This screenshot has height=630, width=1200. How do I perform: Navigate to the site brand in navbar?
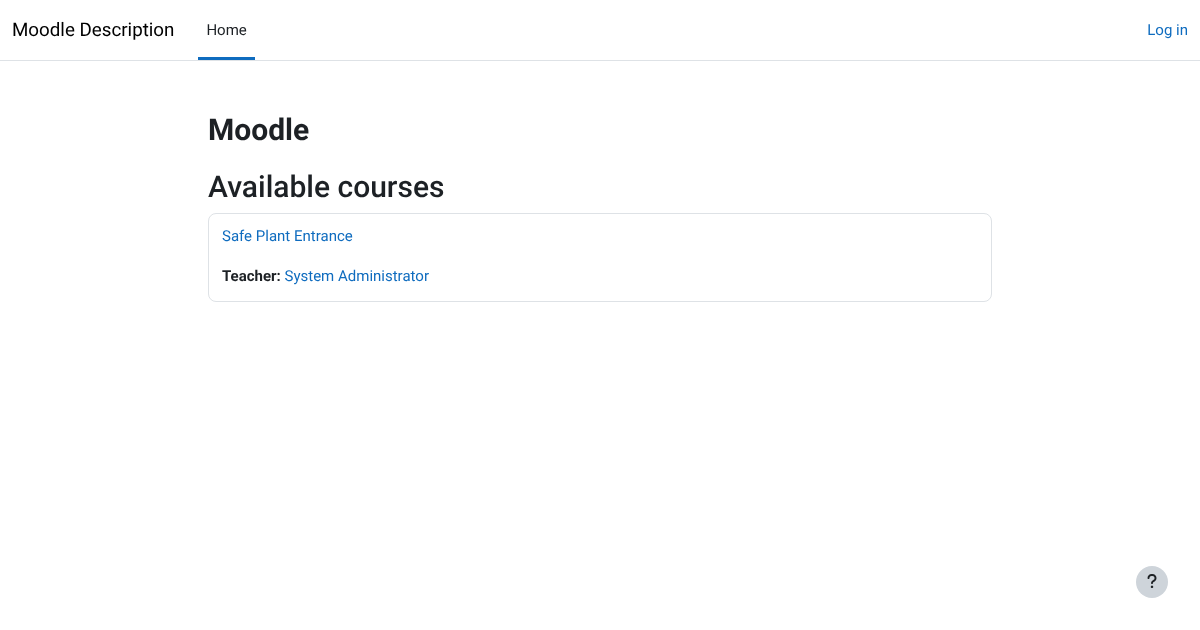tap(93, 30)
